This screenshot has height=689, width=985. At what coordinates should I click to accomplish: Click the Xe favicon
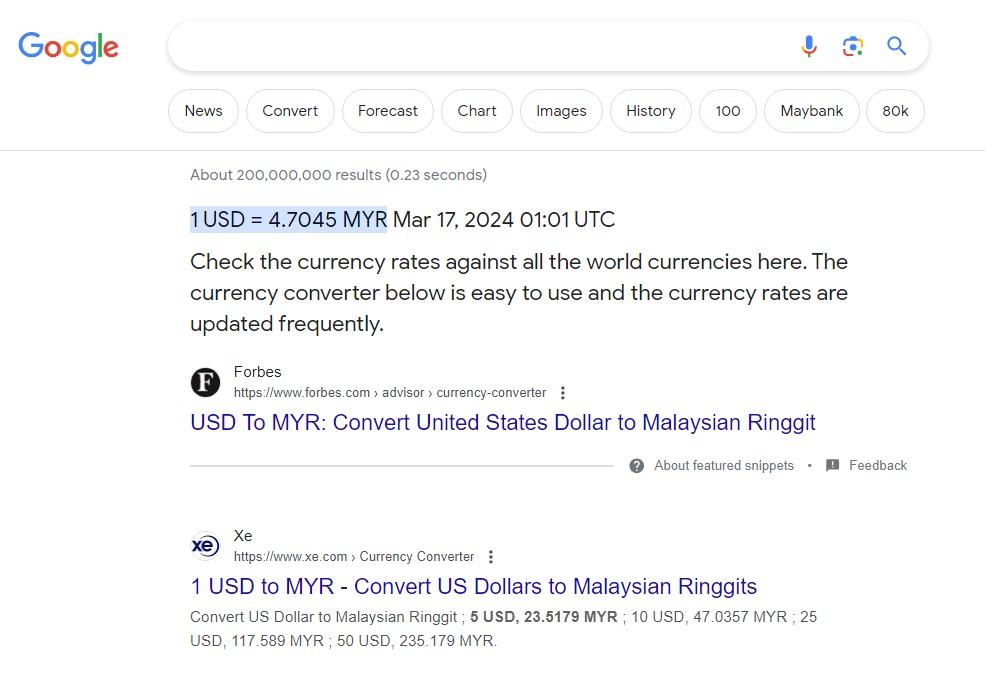click(x=205, y=546)
